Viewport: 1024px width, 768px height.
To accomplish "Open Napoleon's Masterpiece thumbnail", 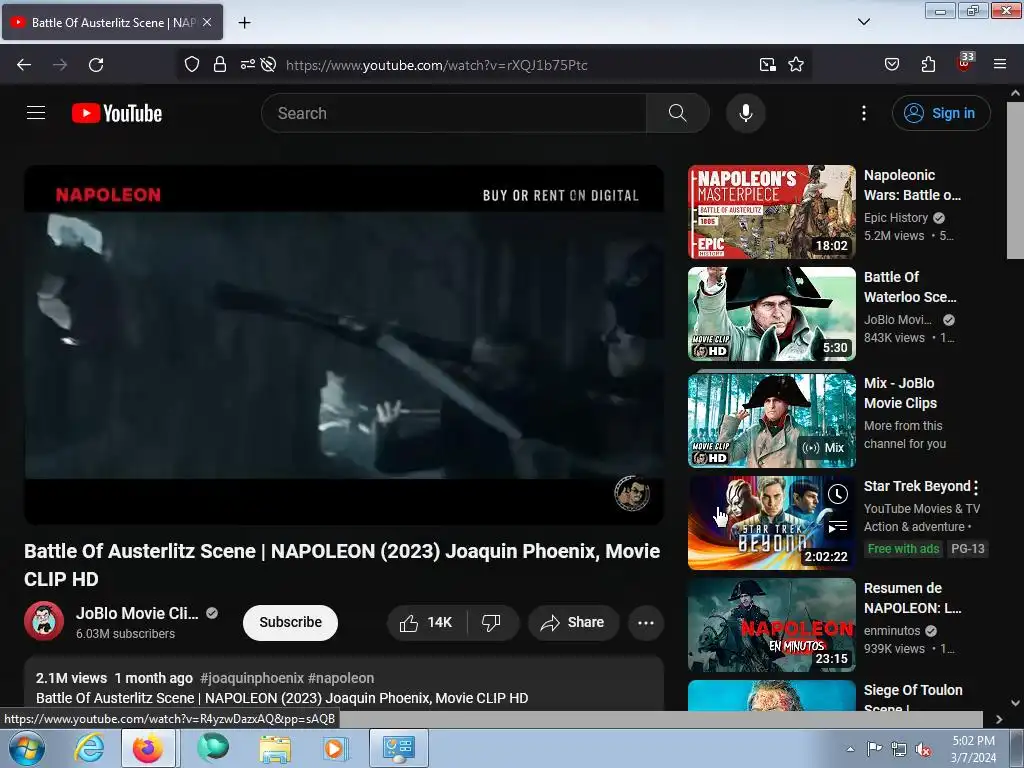I will point(771,212).
